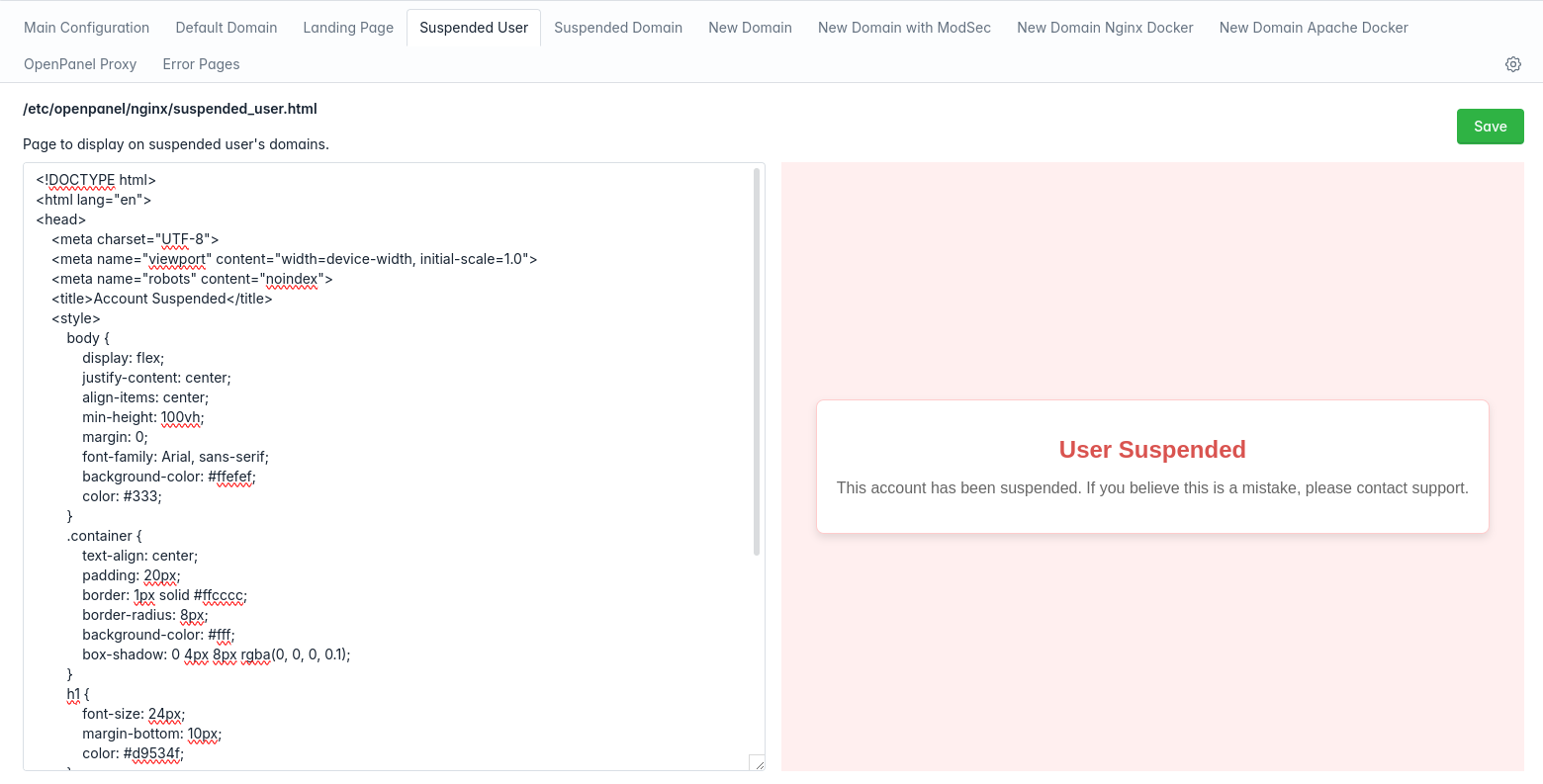Select the Suspended User tab
Viewport: 1543px width, 784px height.
coord(474,28)
